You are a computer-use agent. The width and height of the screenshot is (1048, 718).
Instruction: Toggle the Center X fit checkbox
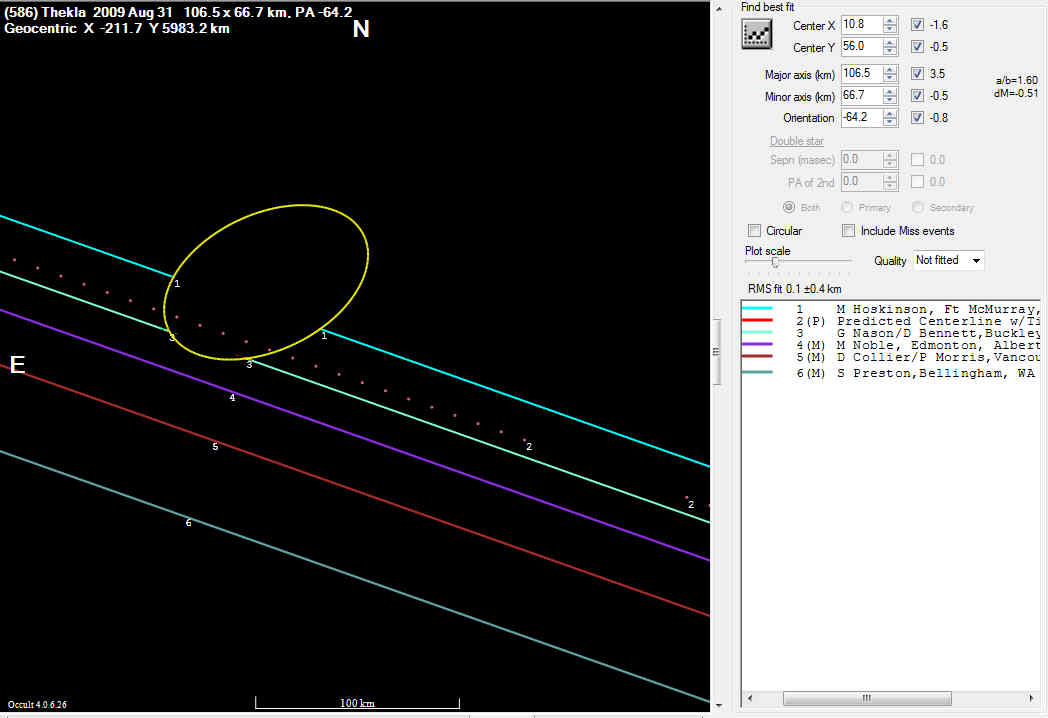pos(918,25)
